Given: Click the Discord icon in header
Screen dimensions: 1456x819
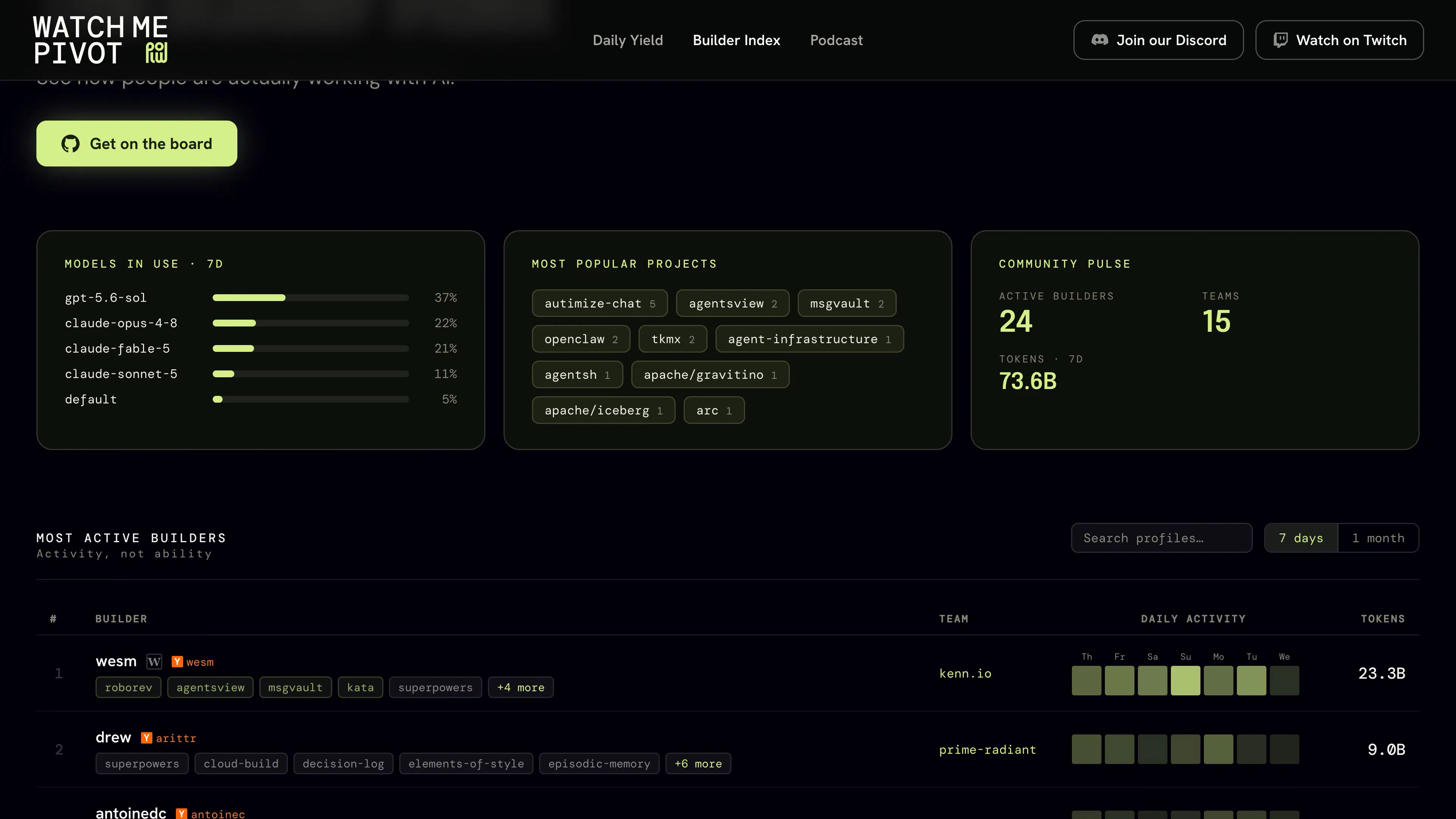Looking at the screenshot, I should click(1099, 40).
